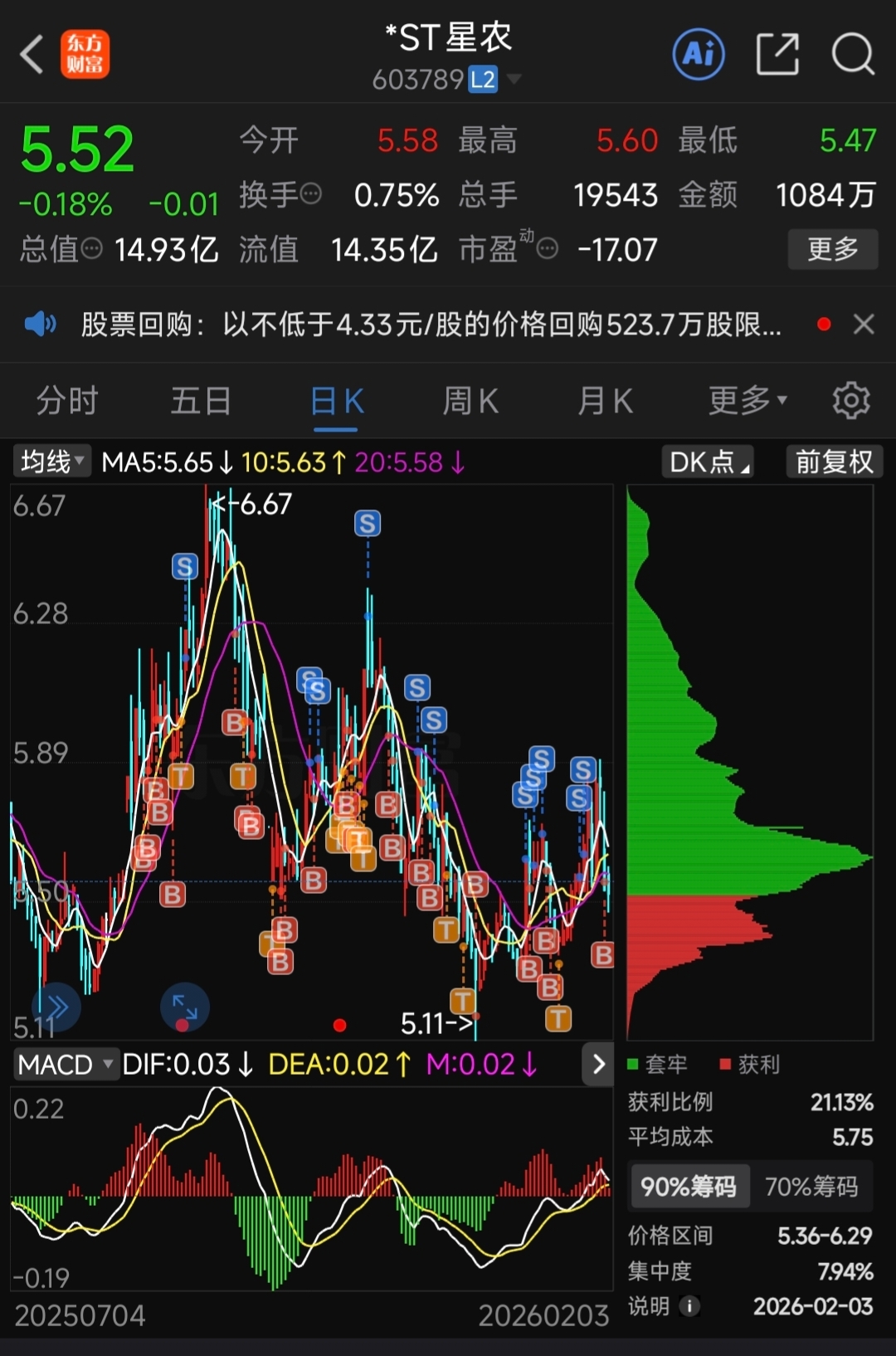Switch to the 五日 tab
Viewport: 896px width, 1356px height.
(x=201, y=401)
